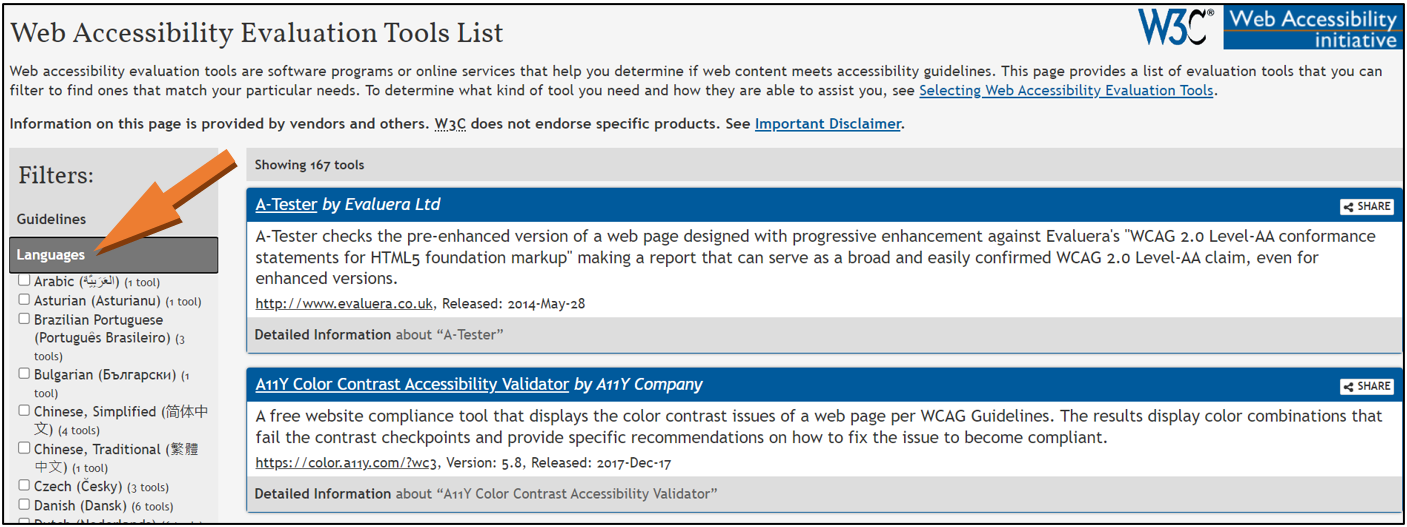1407x527 pixels.
Task: Visit the color.a11y.com link
Action: coord(347,463)
